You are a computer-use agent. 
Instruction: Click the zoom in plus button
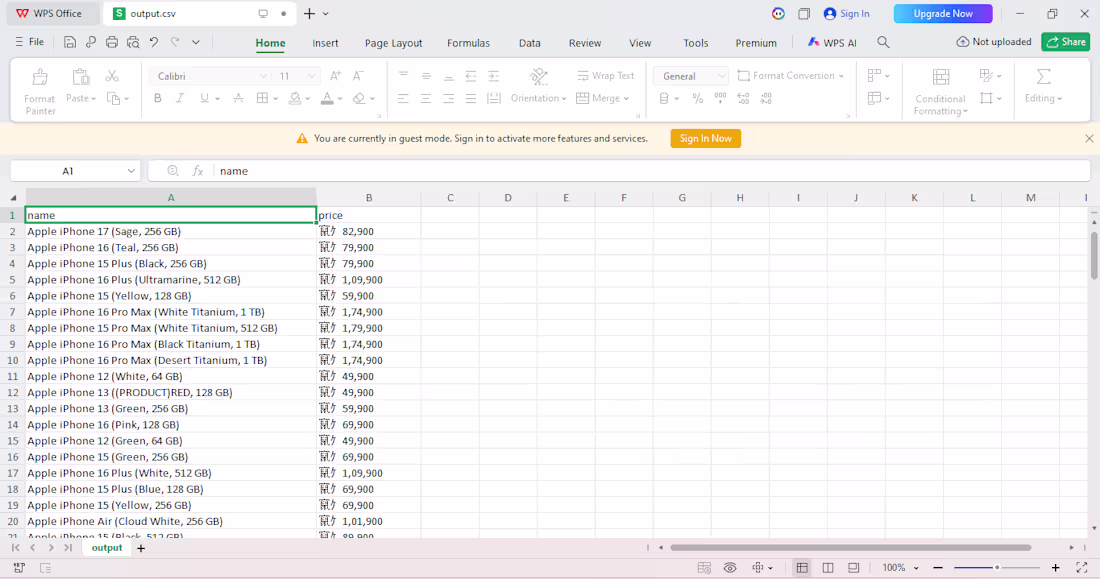pos(1055,568)
